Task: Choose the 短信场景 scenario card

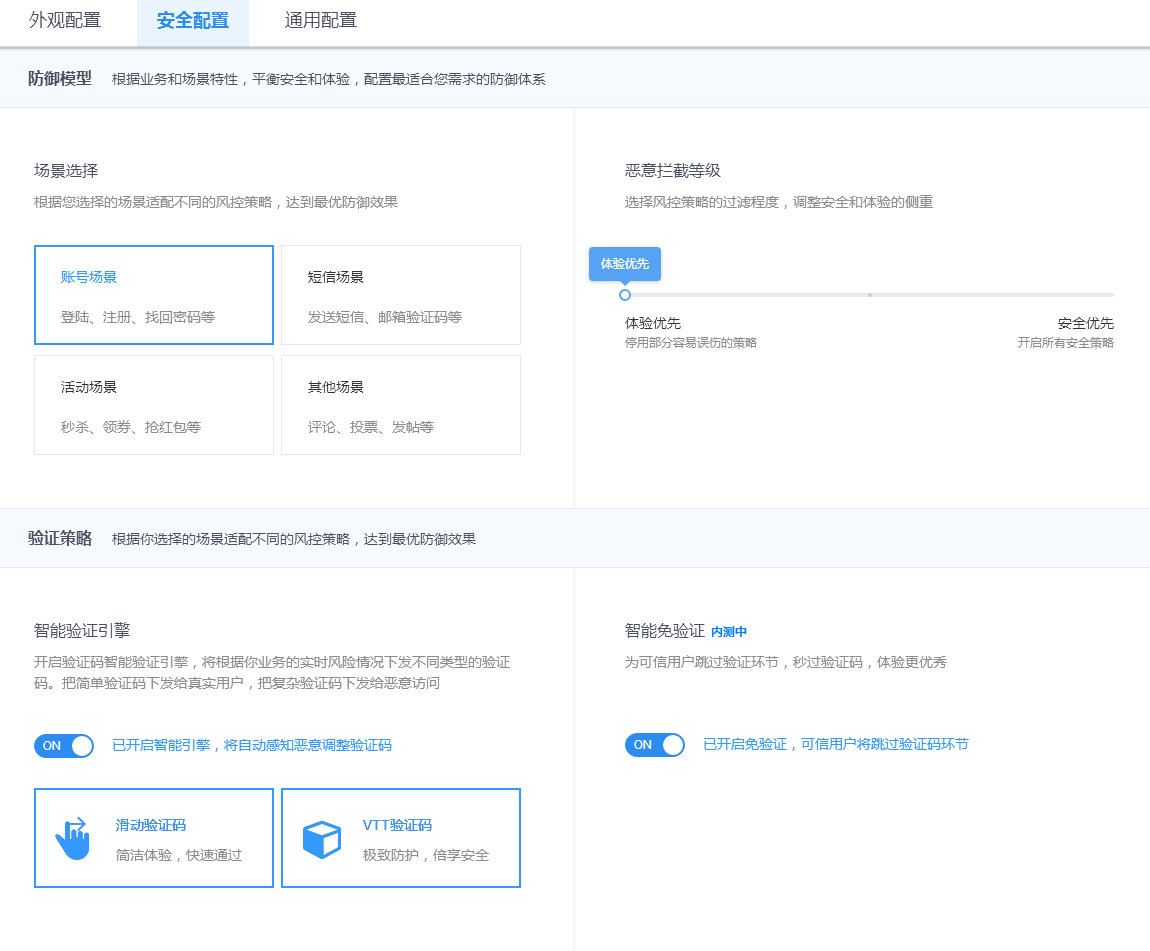Action: tap(401, 295)
